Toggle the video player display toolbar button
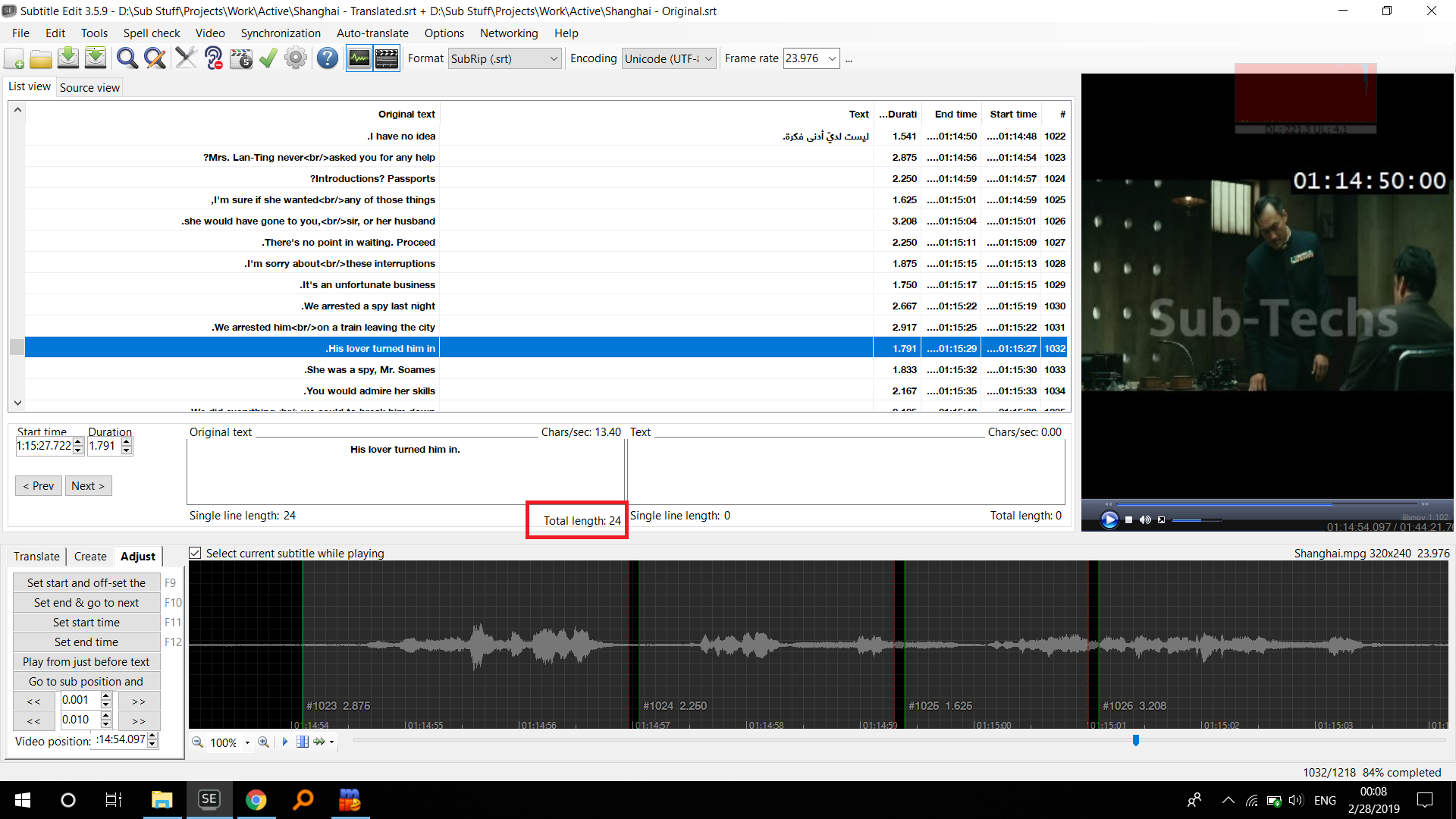Screen dimensions: 1456x819 tap(387, 58)
